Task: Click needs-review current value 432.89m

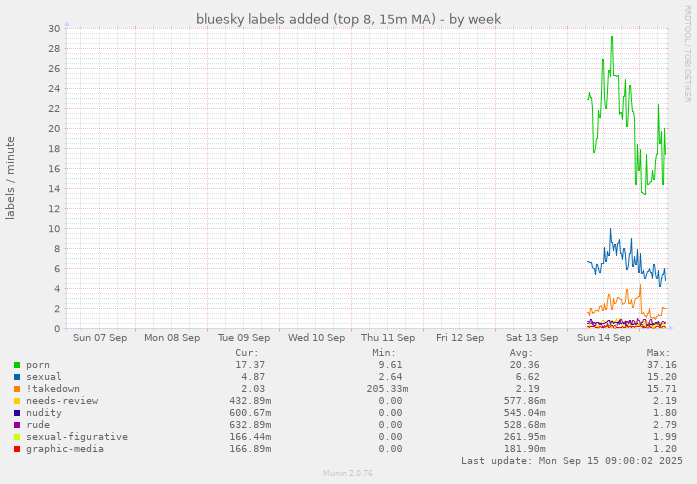Action: (250, 401)
